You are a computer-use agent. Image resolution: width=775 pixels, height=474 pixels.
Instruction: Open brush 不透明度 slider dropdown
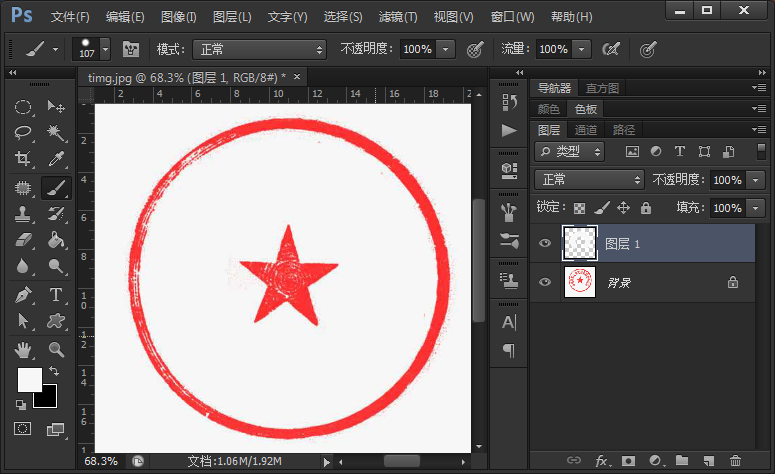point(446,49)
